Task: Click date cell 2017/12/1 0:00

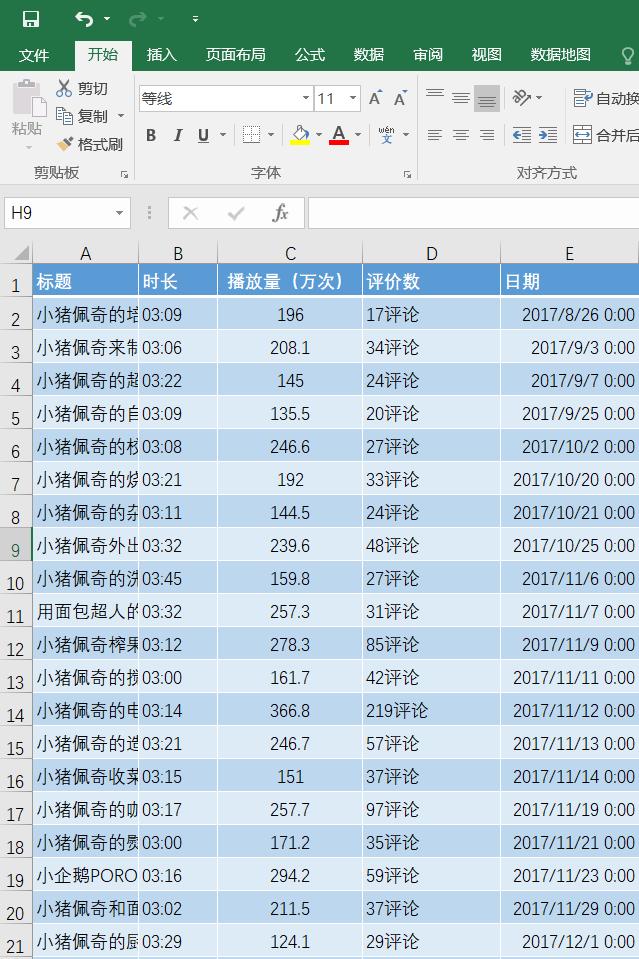Action: pos(570,942)
